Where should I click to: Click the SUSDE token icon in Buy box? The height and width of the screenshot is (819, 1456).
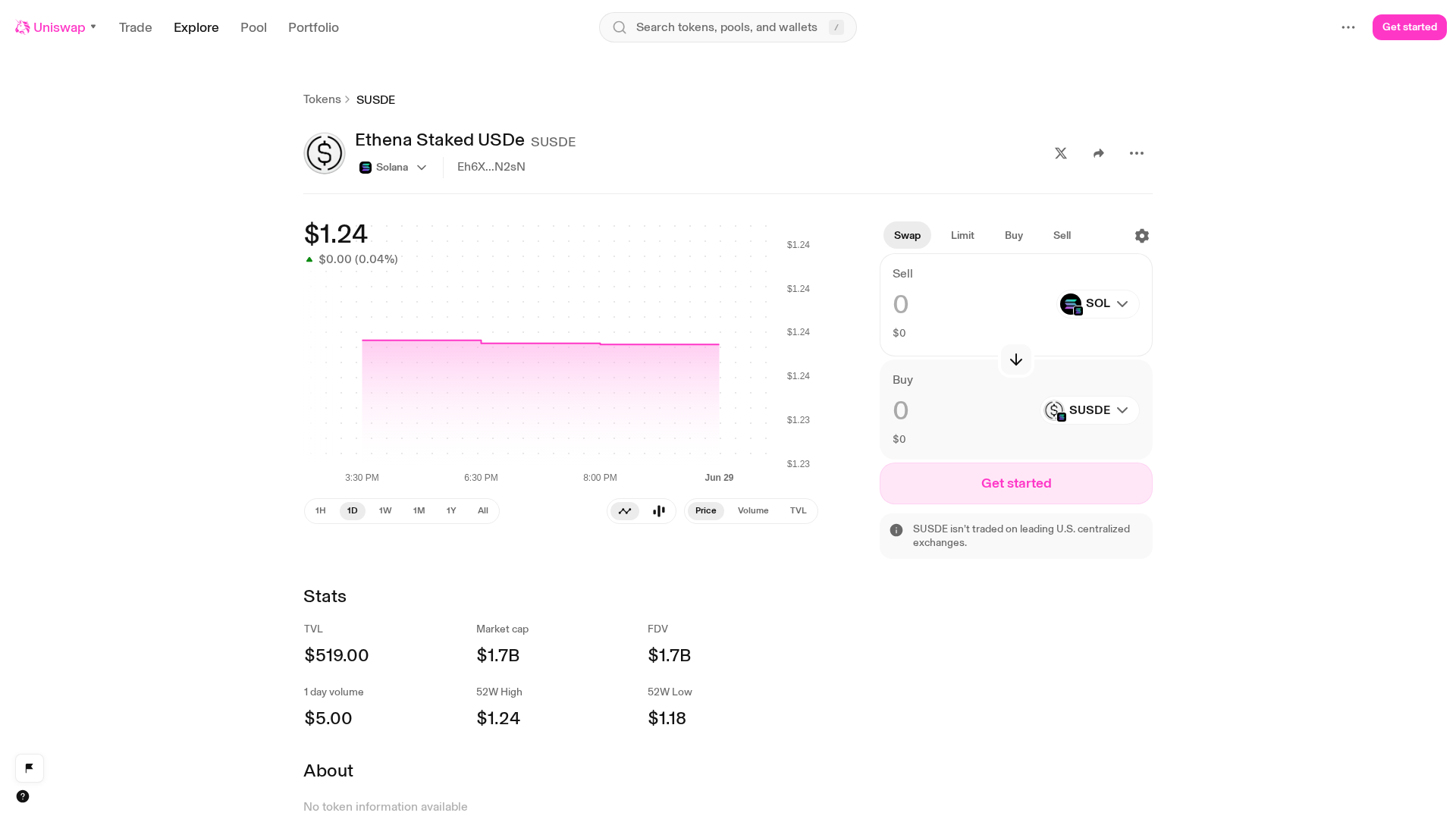pyautogui.click(x=1054, y=410)
